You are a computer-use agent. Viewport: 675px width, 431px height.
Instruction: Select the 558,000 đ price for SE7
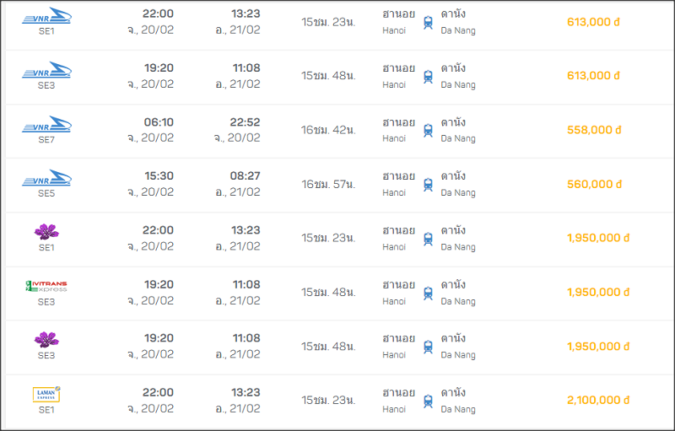594,130
